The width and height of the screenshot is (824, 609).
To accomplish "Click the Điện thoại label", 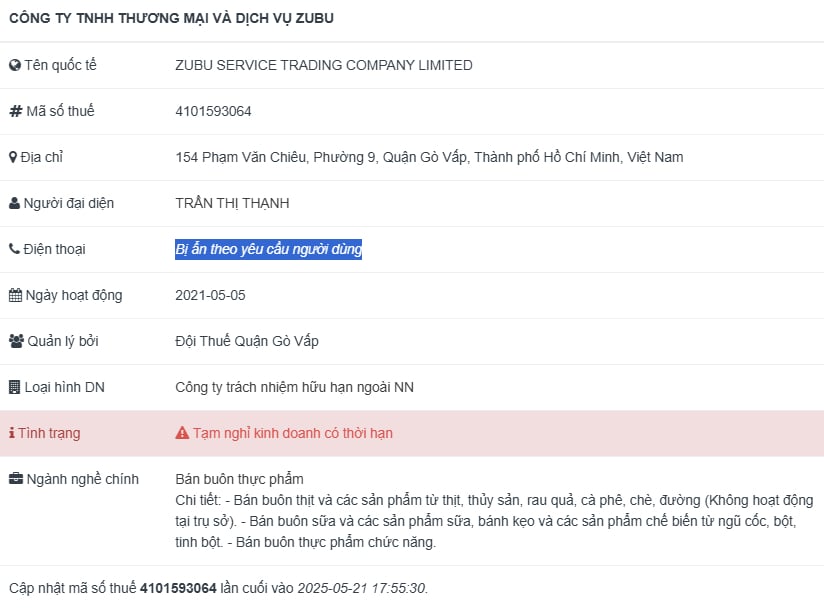I will click(x=54, y=249).
